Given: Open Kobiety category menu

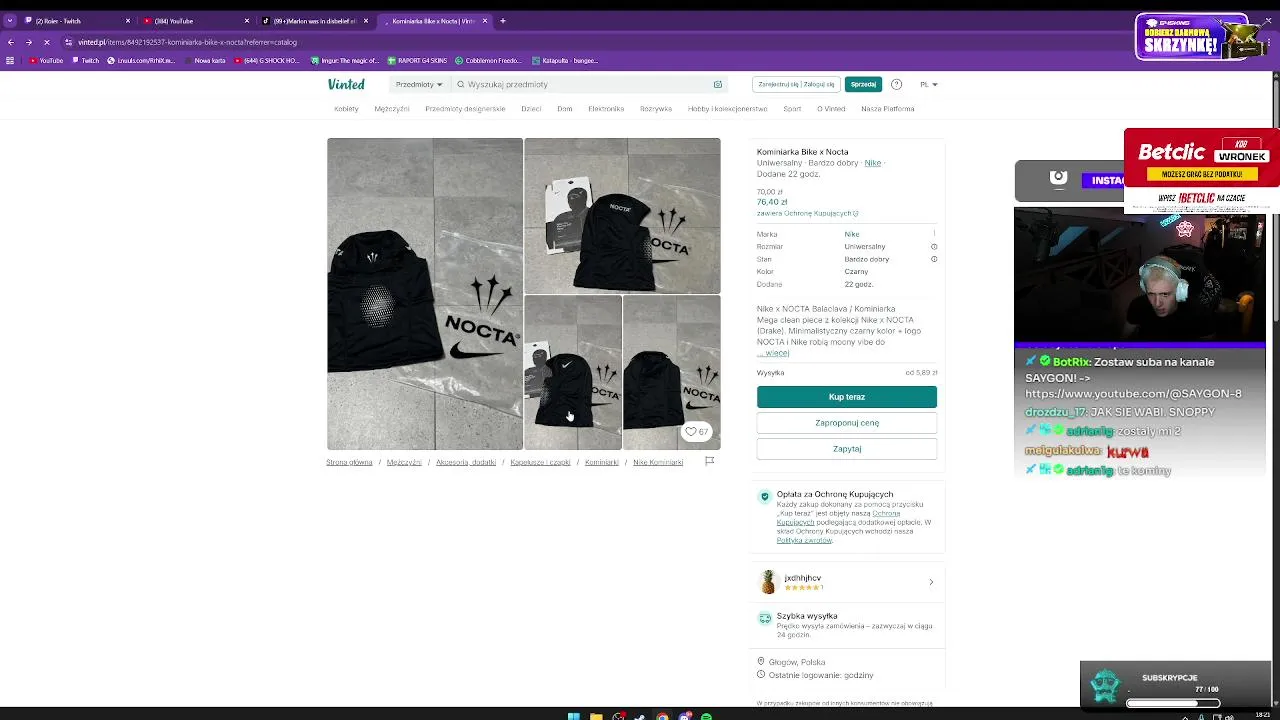Looking at the screenshot, I should (346, 108).
